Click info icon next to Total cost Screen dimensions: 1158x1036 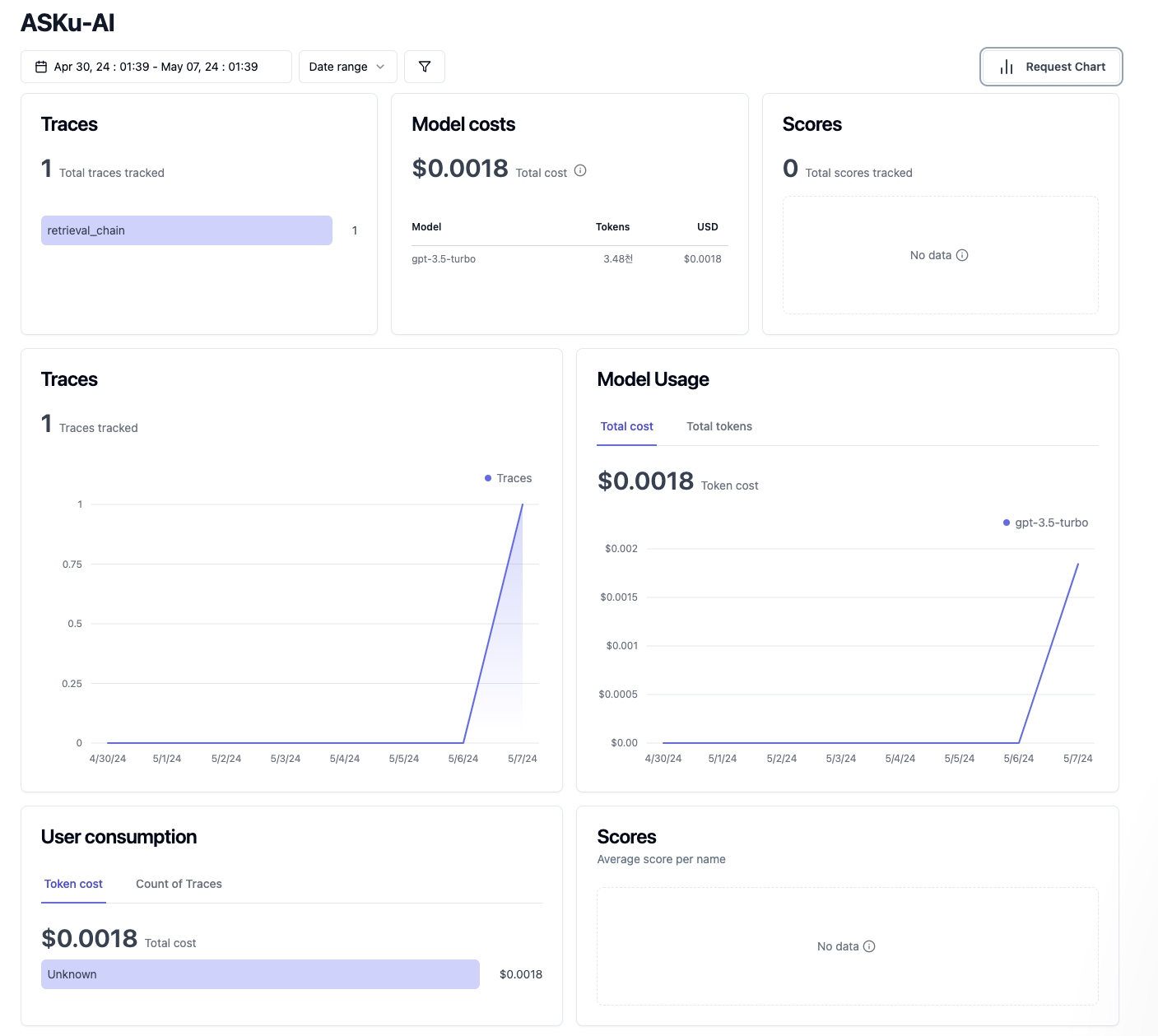click(580, 170)
